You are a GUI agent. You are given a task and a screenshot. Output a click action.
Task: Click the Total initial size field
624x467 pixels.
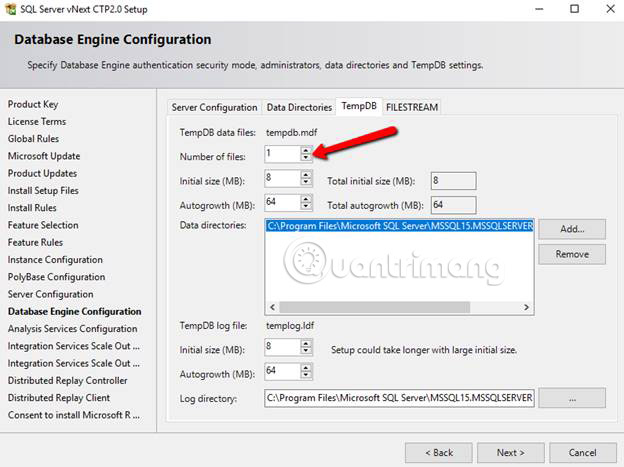pos(453,181)
